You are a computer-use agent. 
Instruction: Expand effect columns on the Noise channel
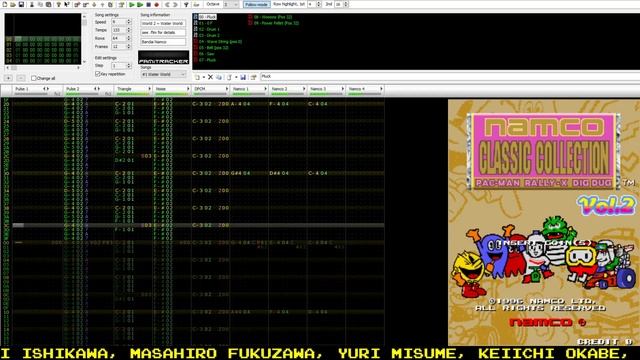tap(188, 89)
